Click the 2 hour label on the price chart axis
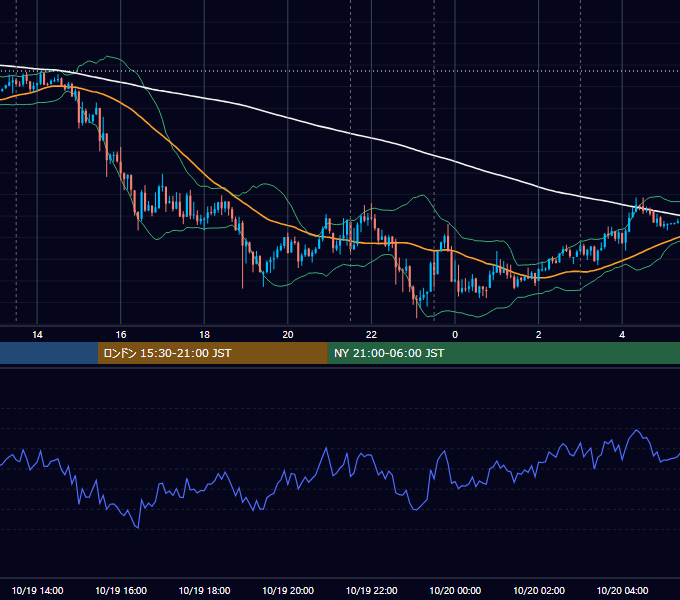 coord(539,335)
